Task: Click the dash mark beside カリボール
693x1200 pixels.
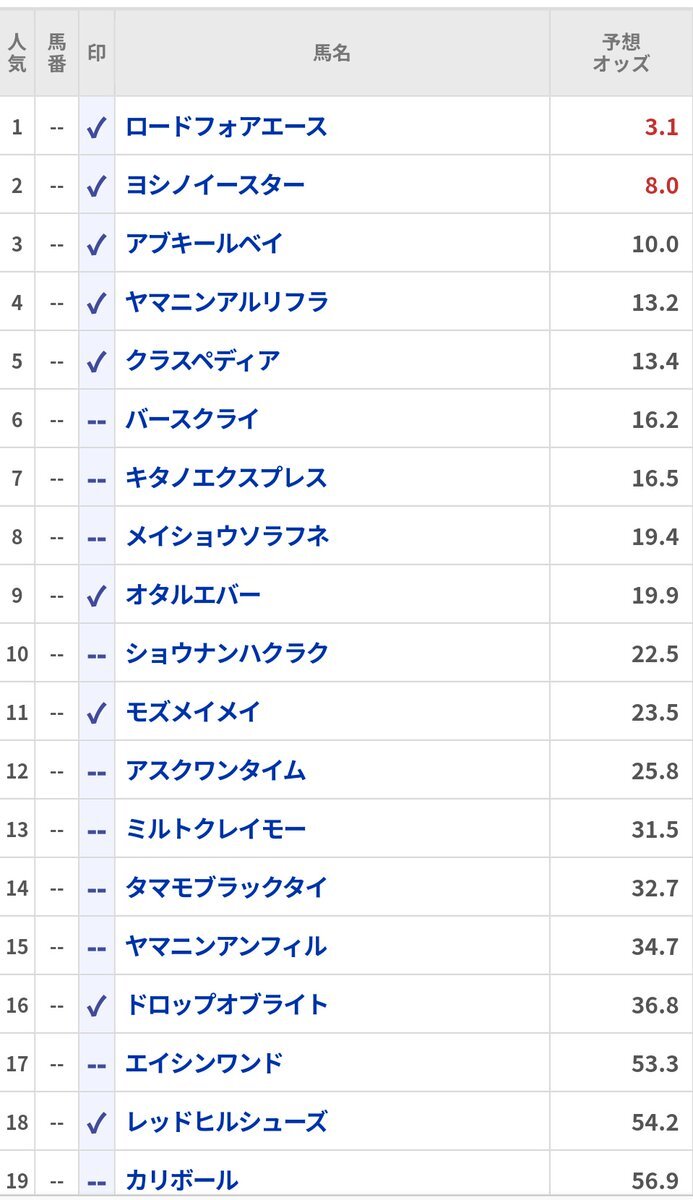Action: [x=96, y=1182]
